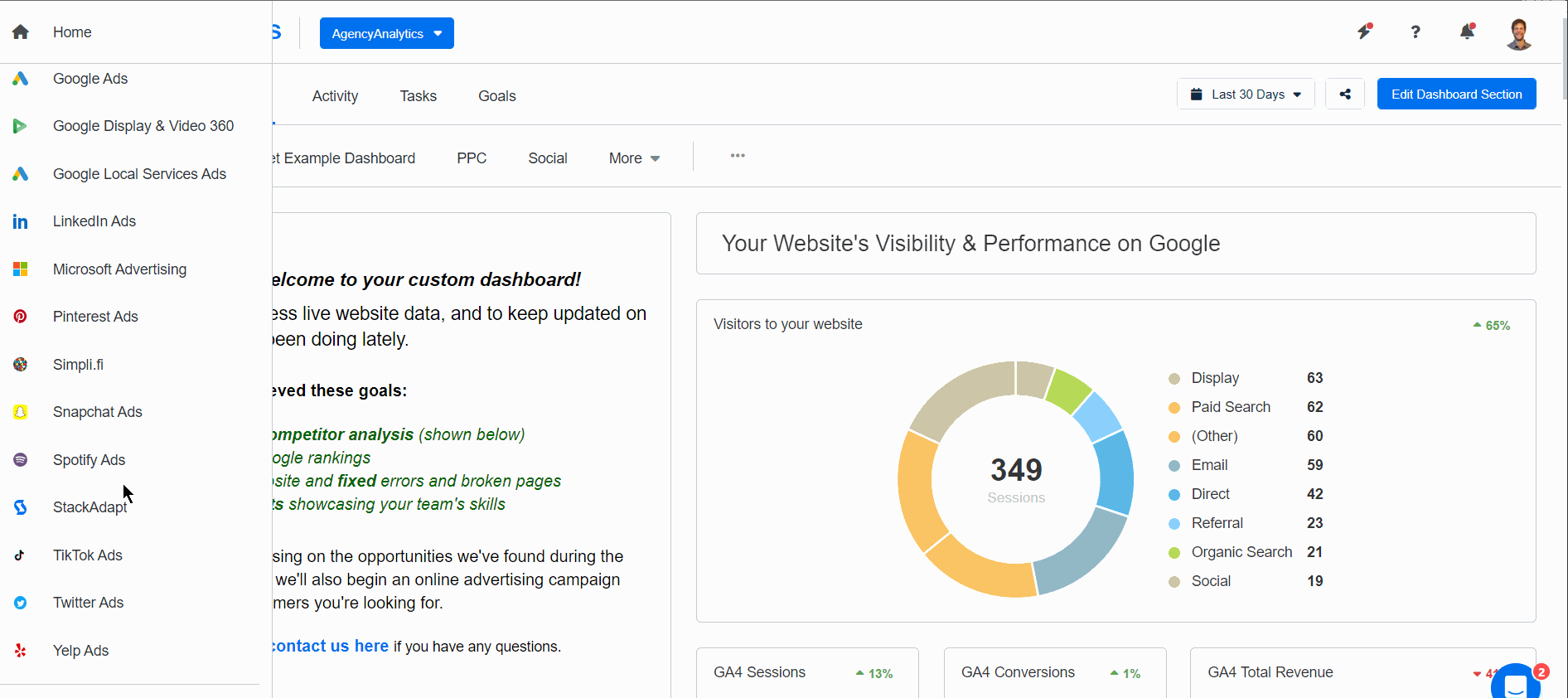Click the Organic Search legend color dot

coord(1174,553)
